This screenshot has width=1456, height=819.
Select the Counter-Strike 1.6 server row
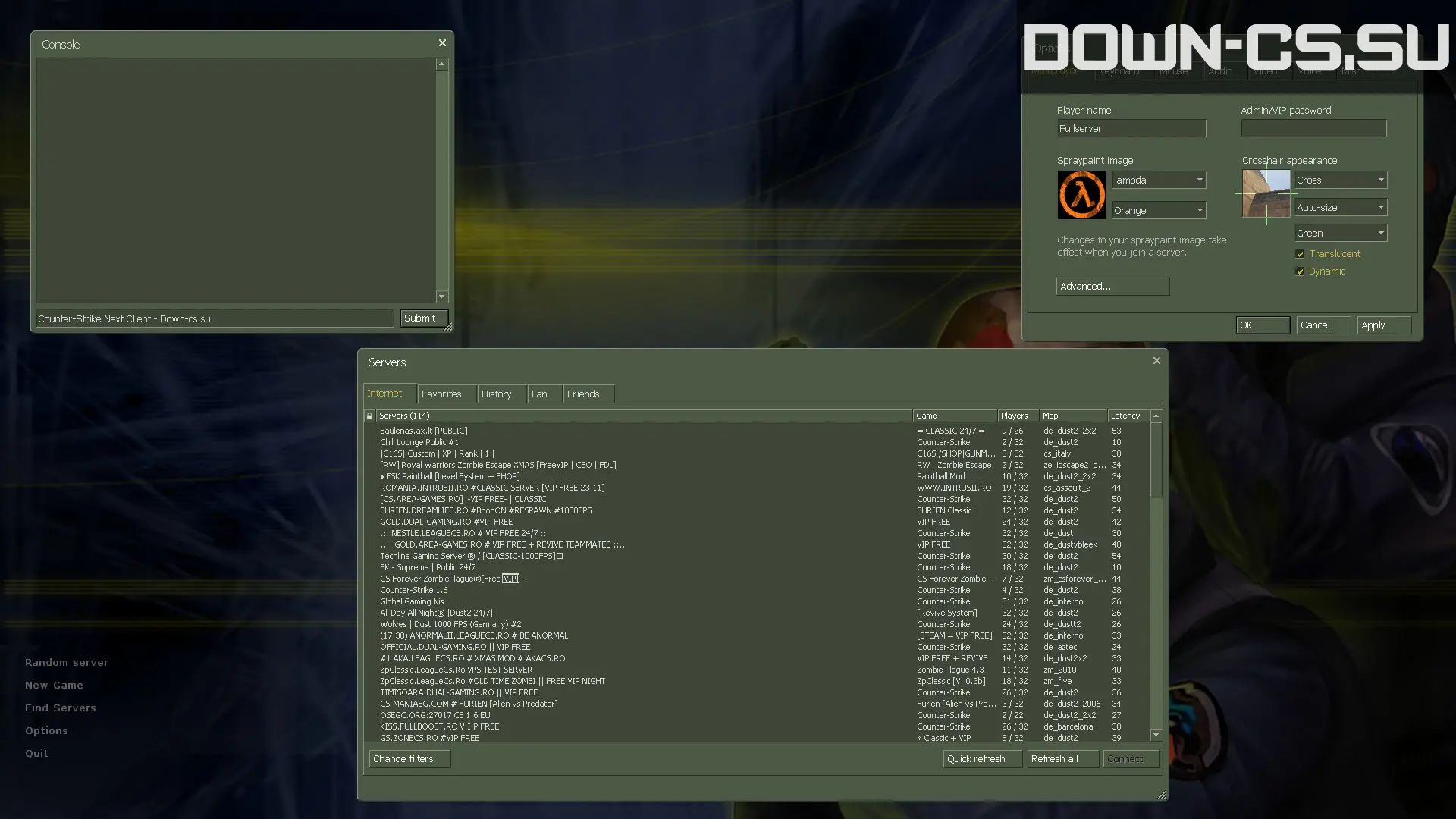pyautogui.click(x=755, y=590)
